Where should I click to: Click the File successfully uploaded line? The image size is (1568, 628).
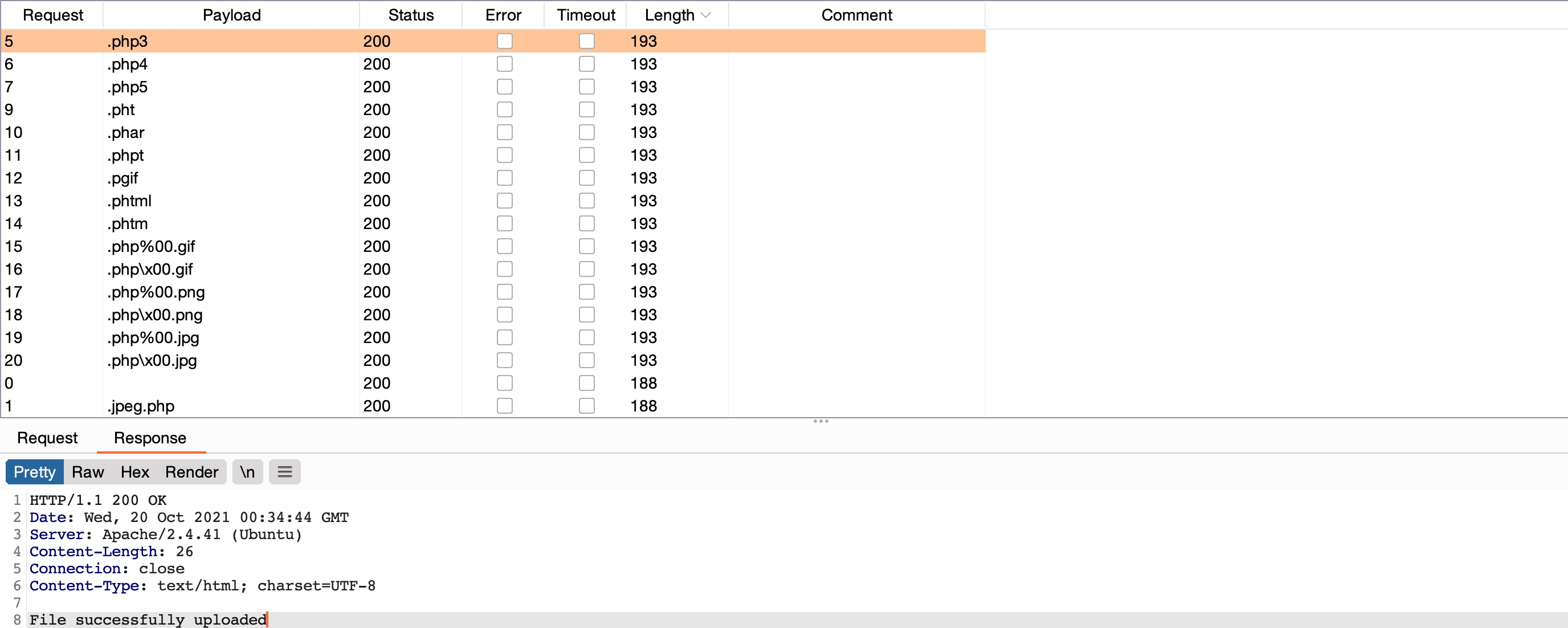coord(148,619)
